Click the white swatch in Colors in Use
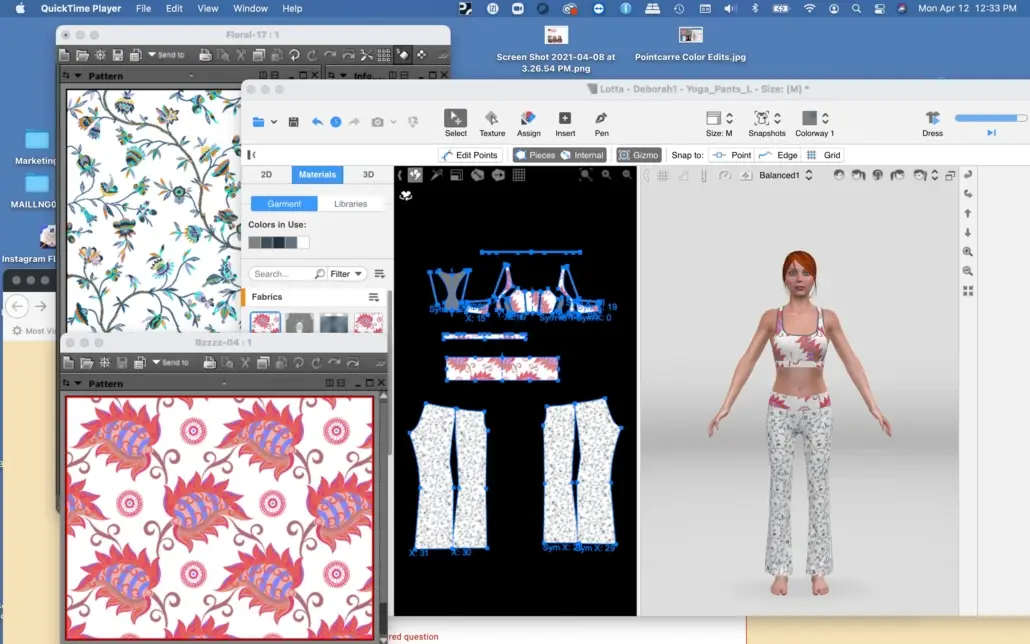 tap(303, 242)
